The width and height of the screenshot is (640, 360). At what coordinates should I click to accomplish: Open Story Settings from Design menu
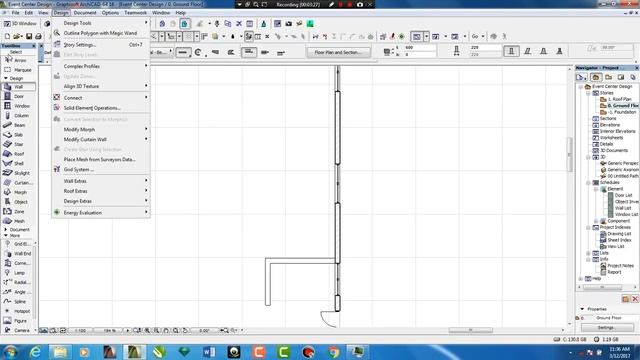(x=101, y=44)
